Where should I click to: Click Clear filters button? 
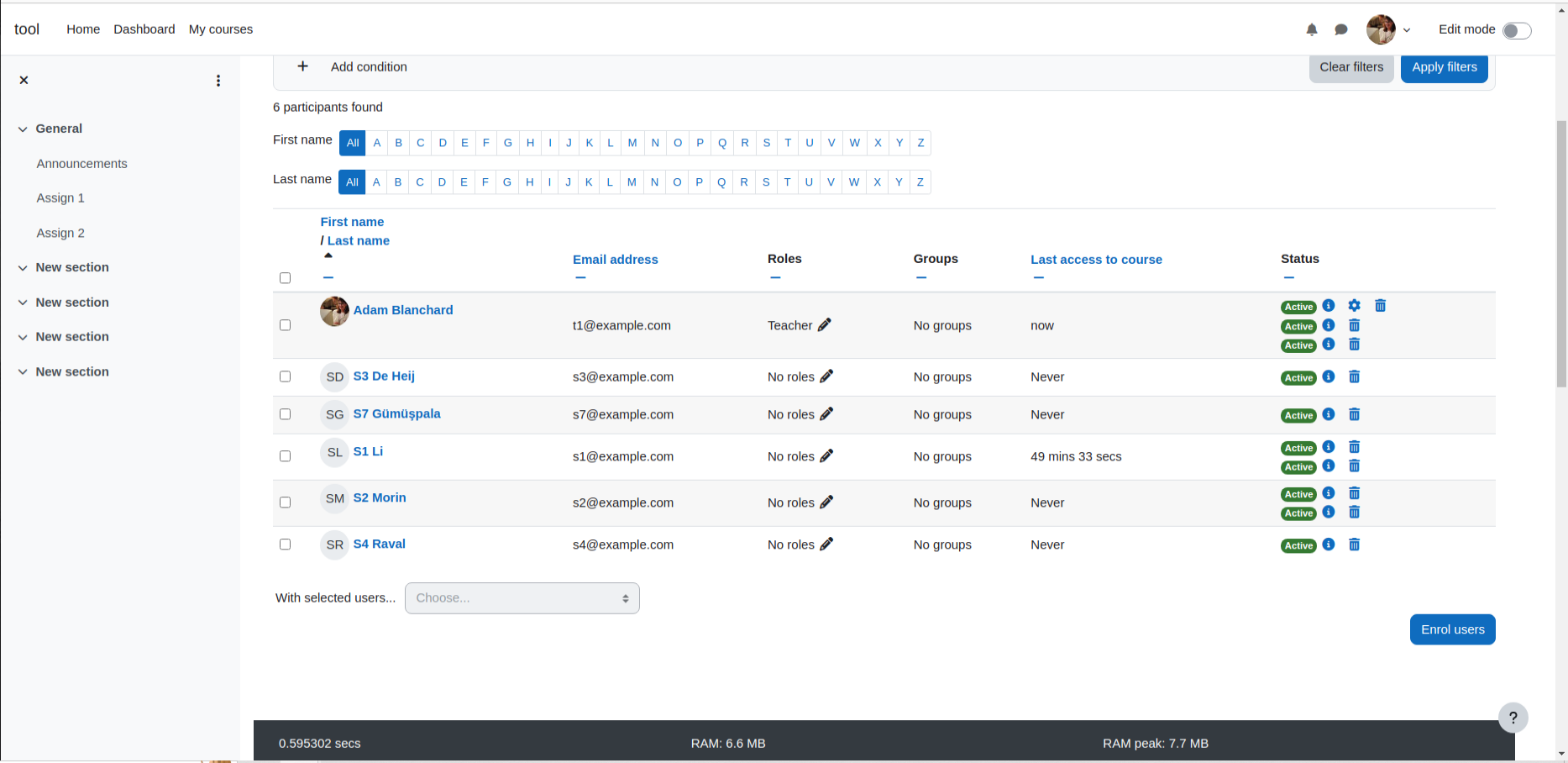click(1351, 67)
